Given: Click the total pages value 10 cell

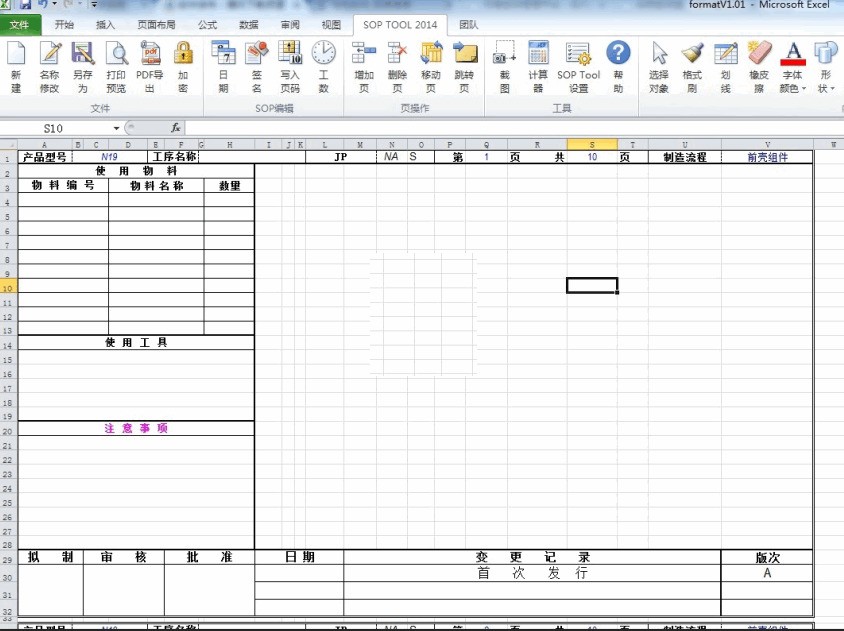Looking at the screenshot, I should (592, 157).
